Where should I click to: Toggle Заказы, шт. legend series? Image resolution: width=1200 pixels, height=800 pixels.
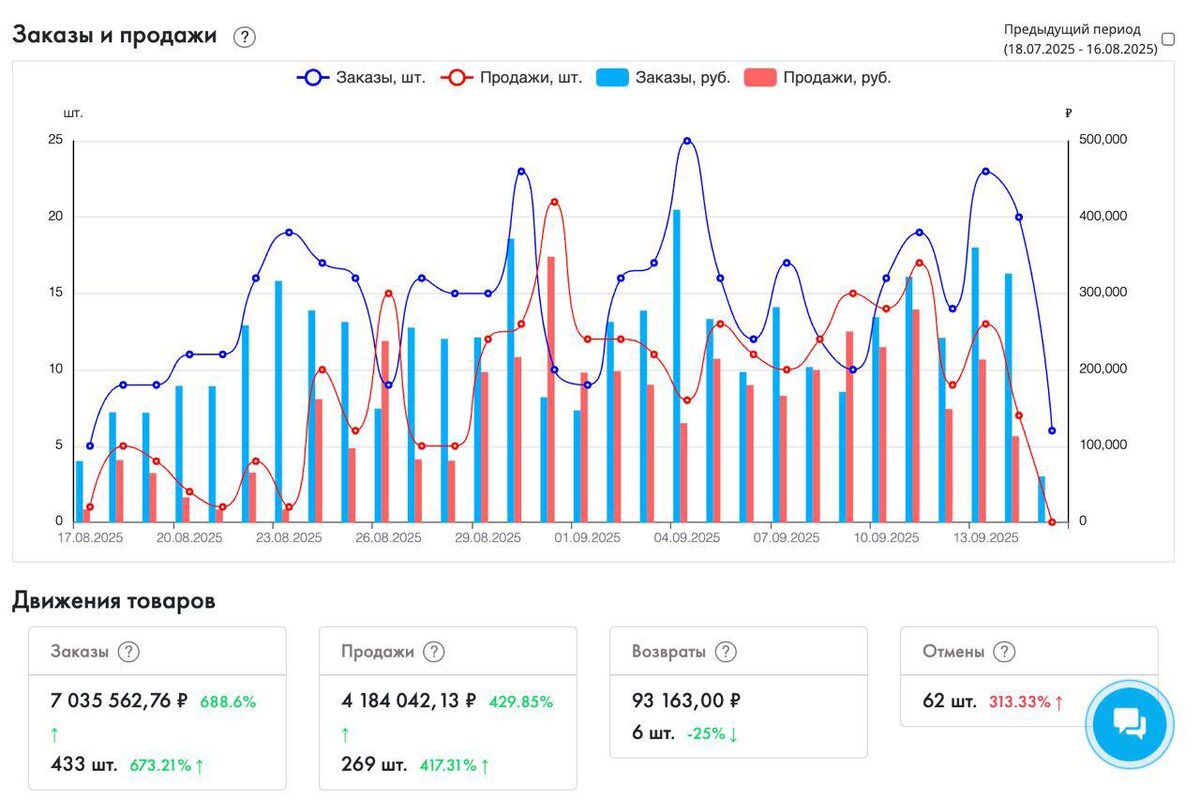point(362,77)
